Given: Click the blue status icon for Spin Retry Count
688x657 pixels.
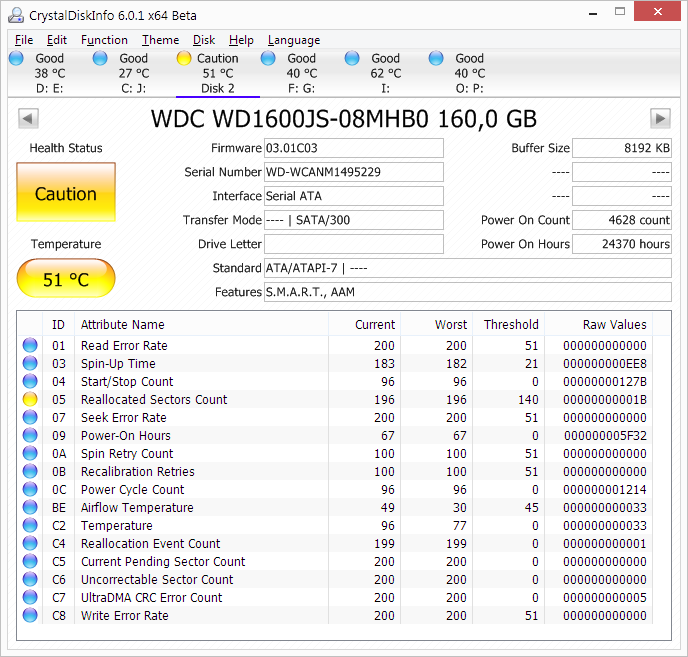Looking at the screenshot, I should (30, 453).
